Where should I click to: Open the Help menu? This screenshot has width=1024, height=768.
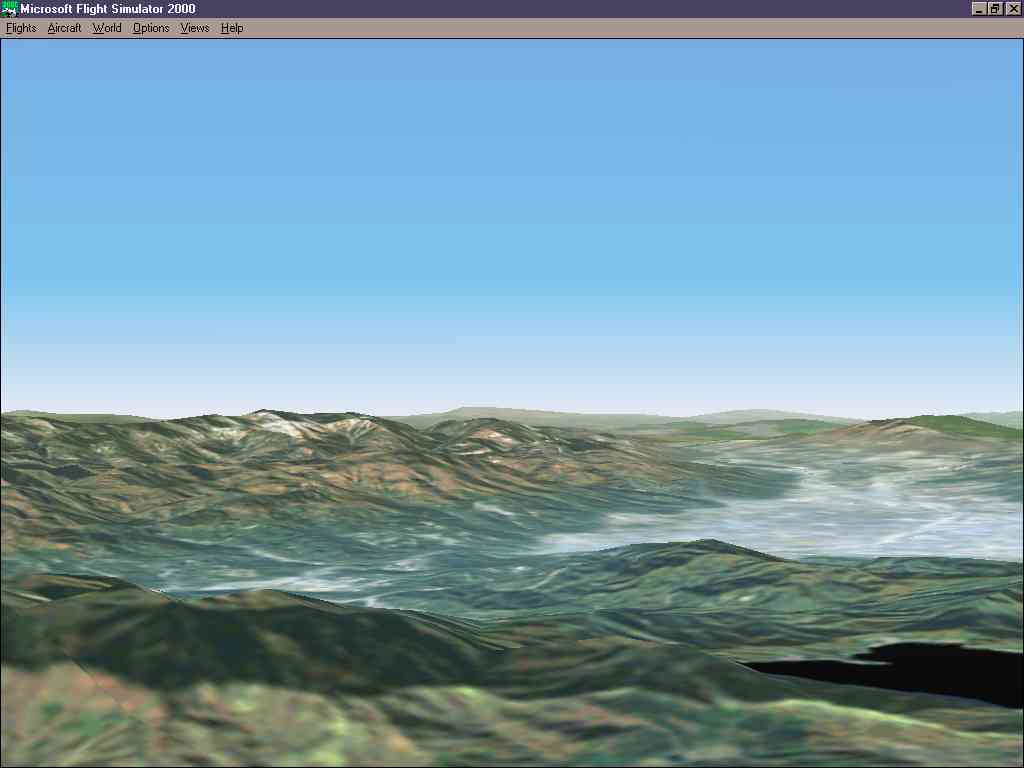tap(232, 28)
